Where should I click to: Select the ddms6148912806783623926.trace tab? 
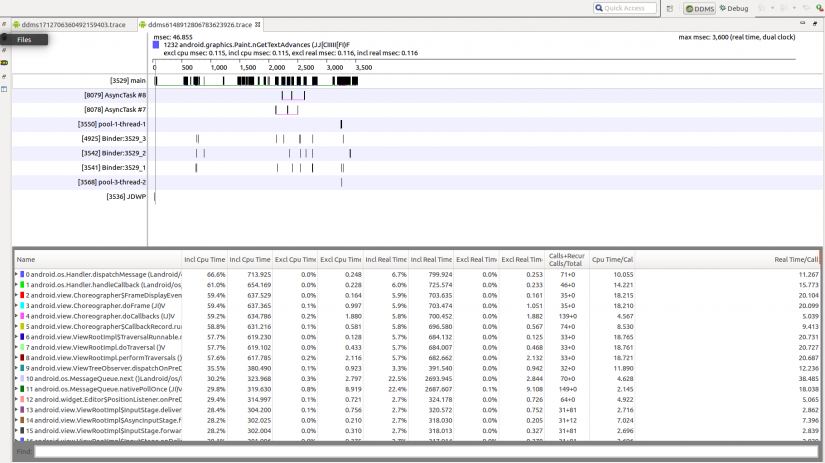198,24
